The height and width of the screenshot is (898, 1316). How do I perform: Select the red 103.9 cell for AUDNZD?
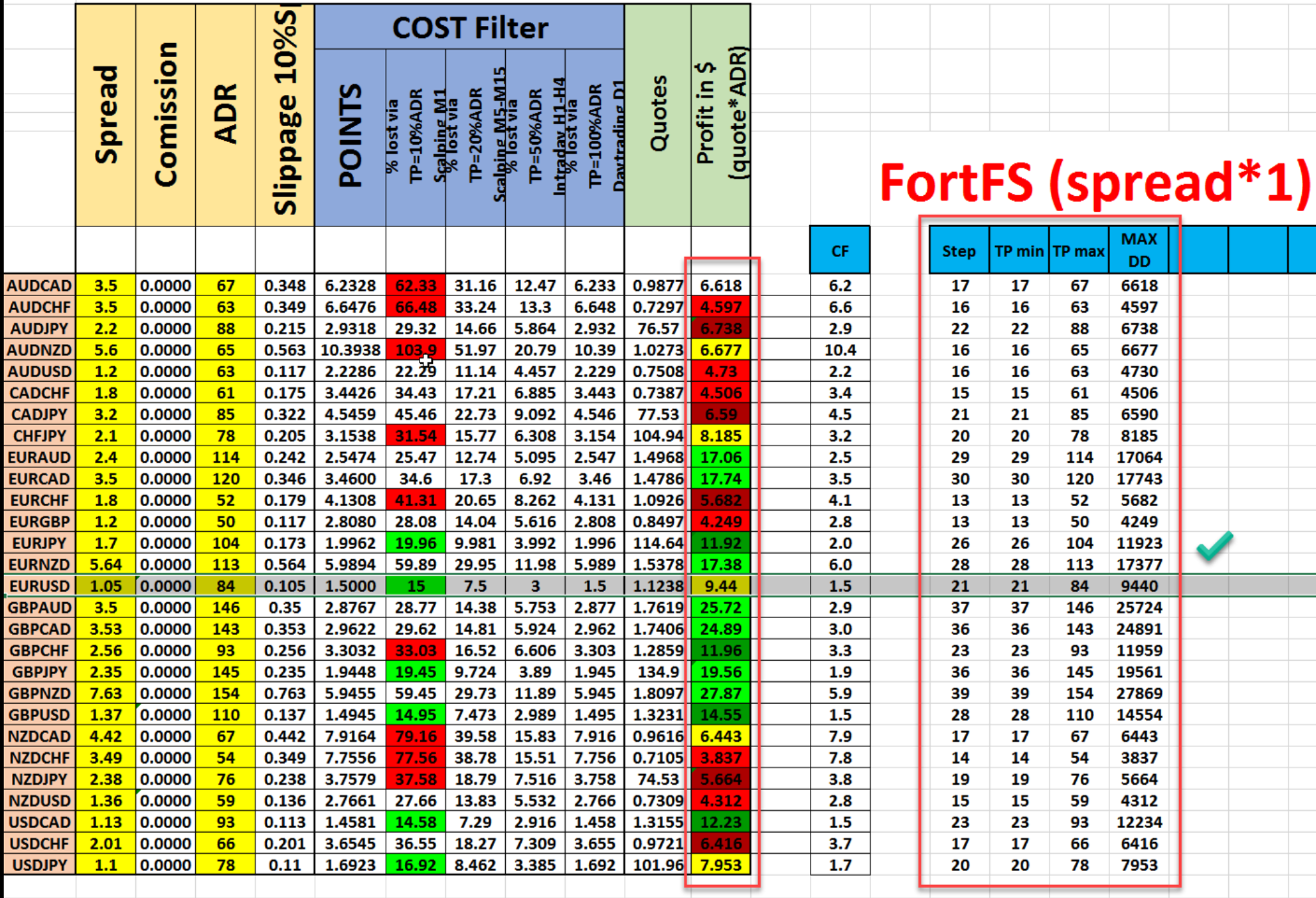[x=415, y=350]
